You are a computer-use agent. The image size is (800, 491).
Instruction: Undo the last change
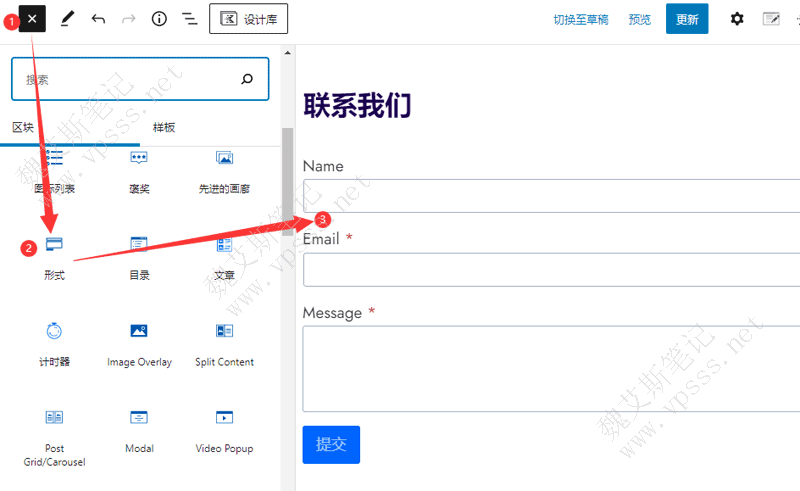98,19
